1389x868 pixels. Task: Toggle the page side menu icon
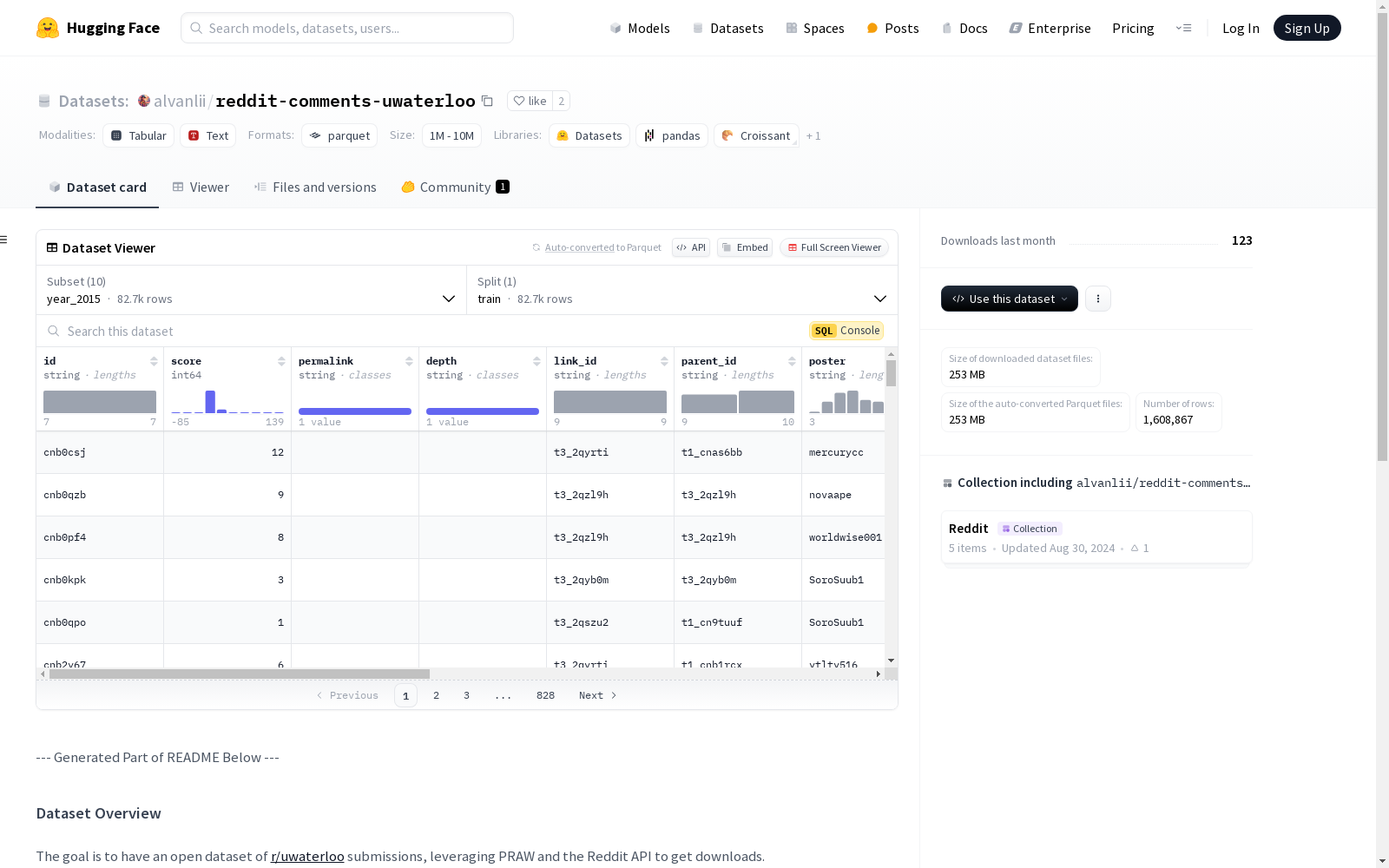(x=4, y=240)
